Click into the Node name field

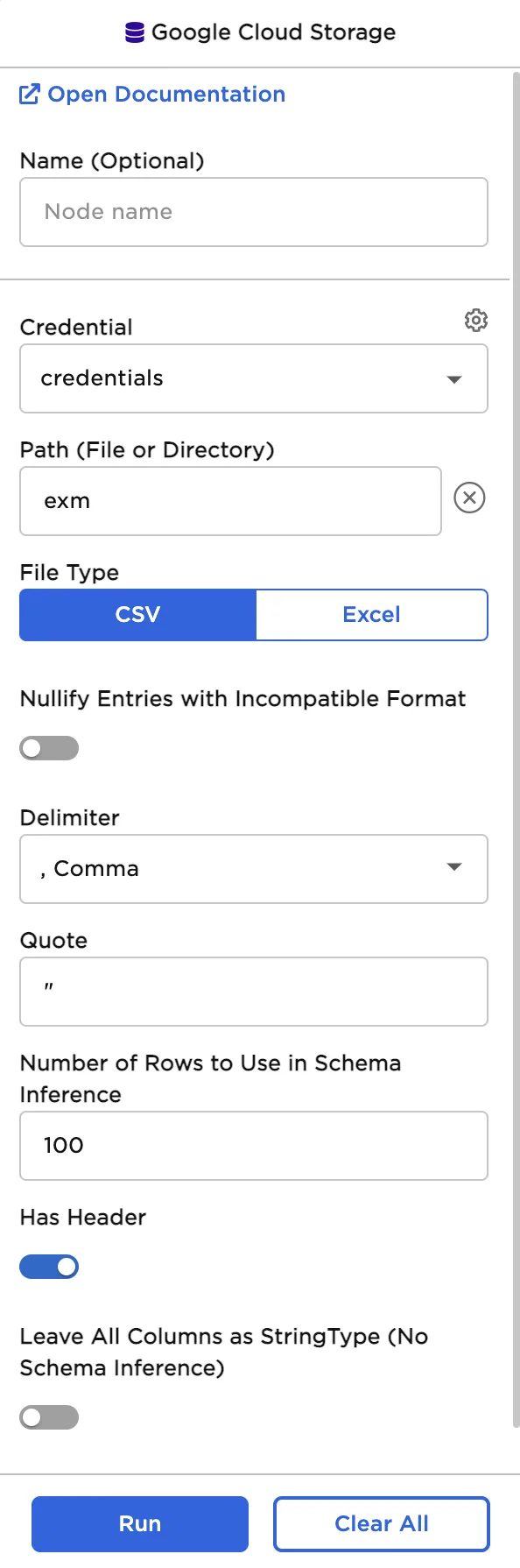click(254, 212)
